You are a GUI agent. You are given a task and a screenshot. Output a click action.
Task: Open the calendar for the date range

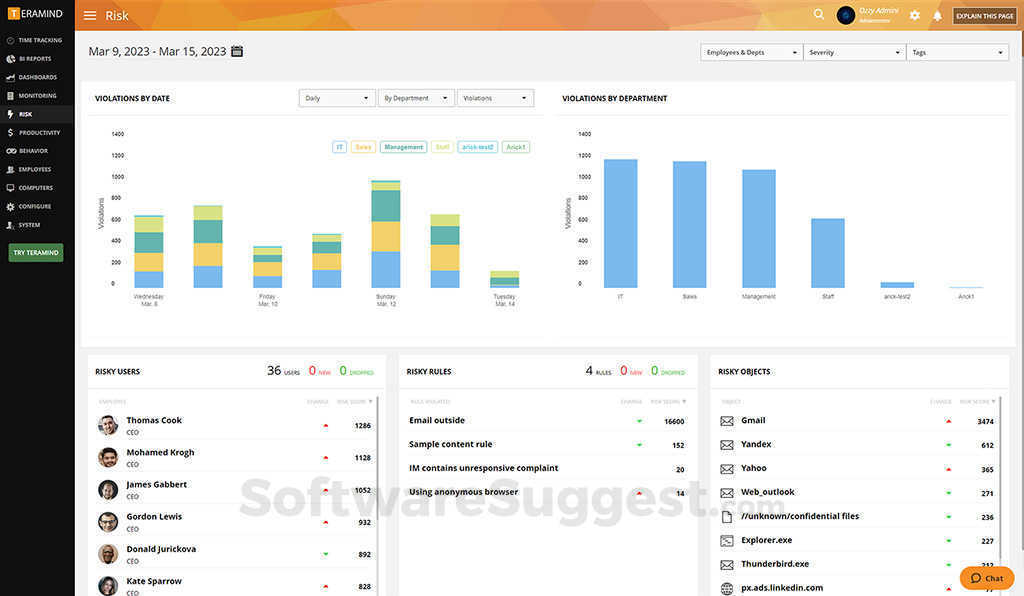[235, 50]
